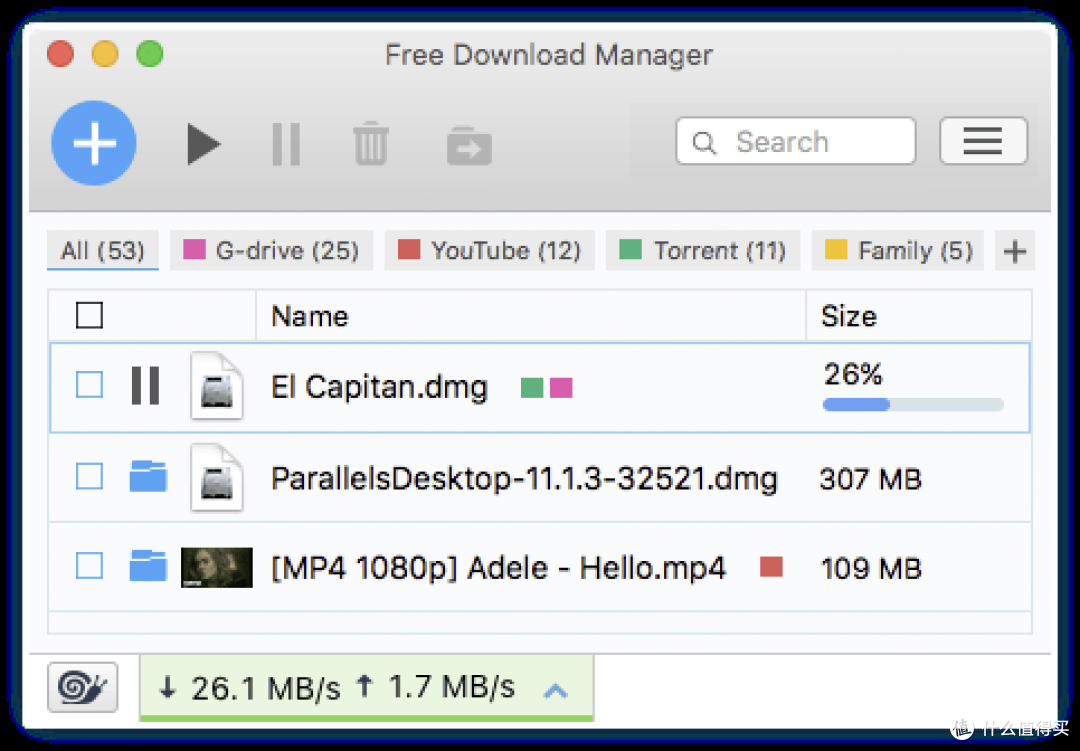Tick the El Capitan.dmg checkbox

[x=90, y=386]
